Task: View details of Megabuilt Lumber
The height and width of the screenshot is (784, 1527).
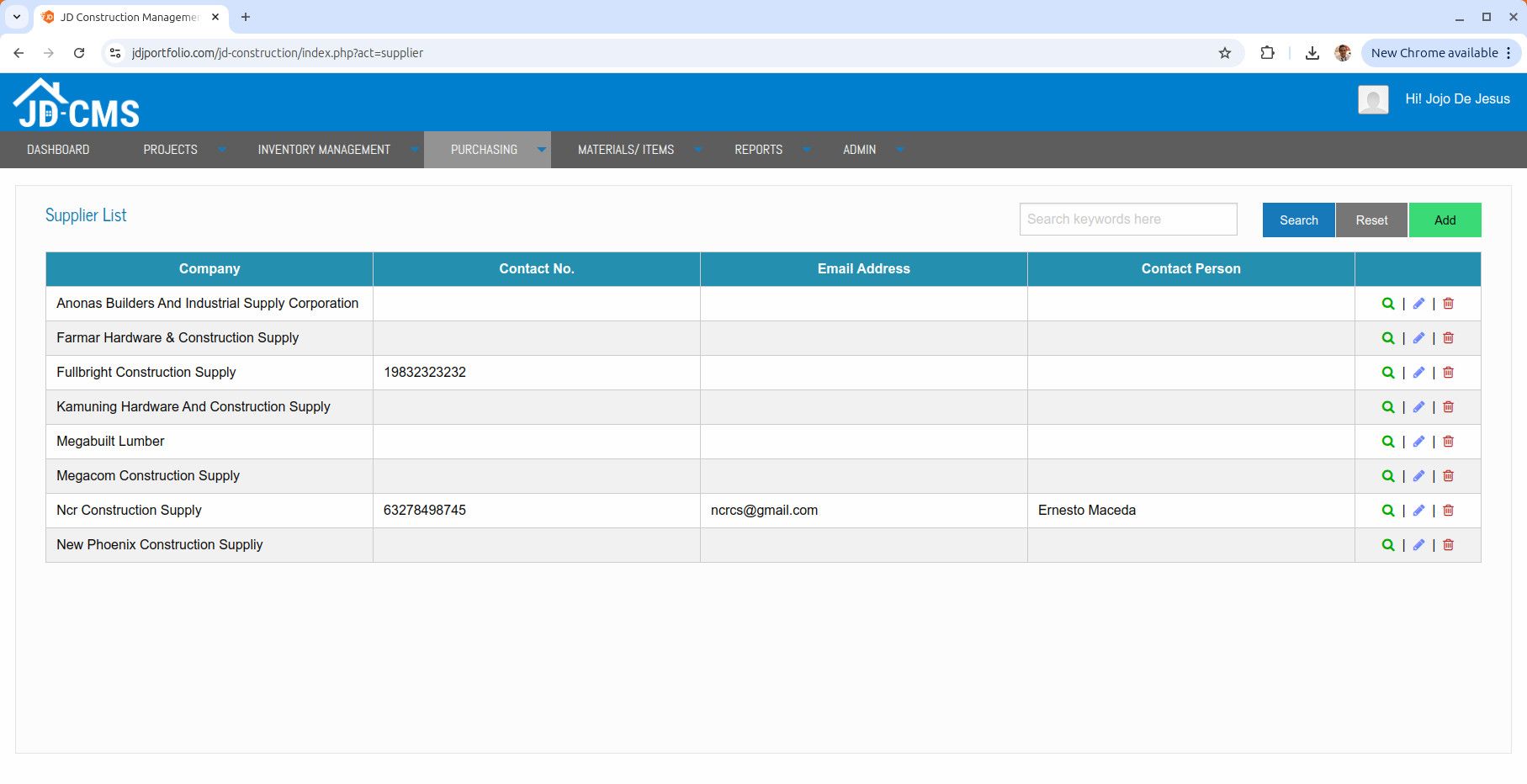Action: point(1388,442)
